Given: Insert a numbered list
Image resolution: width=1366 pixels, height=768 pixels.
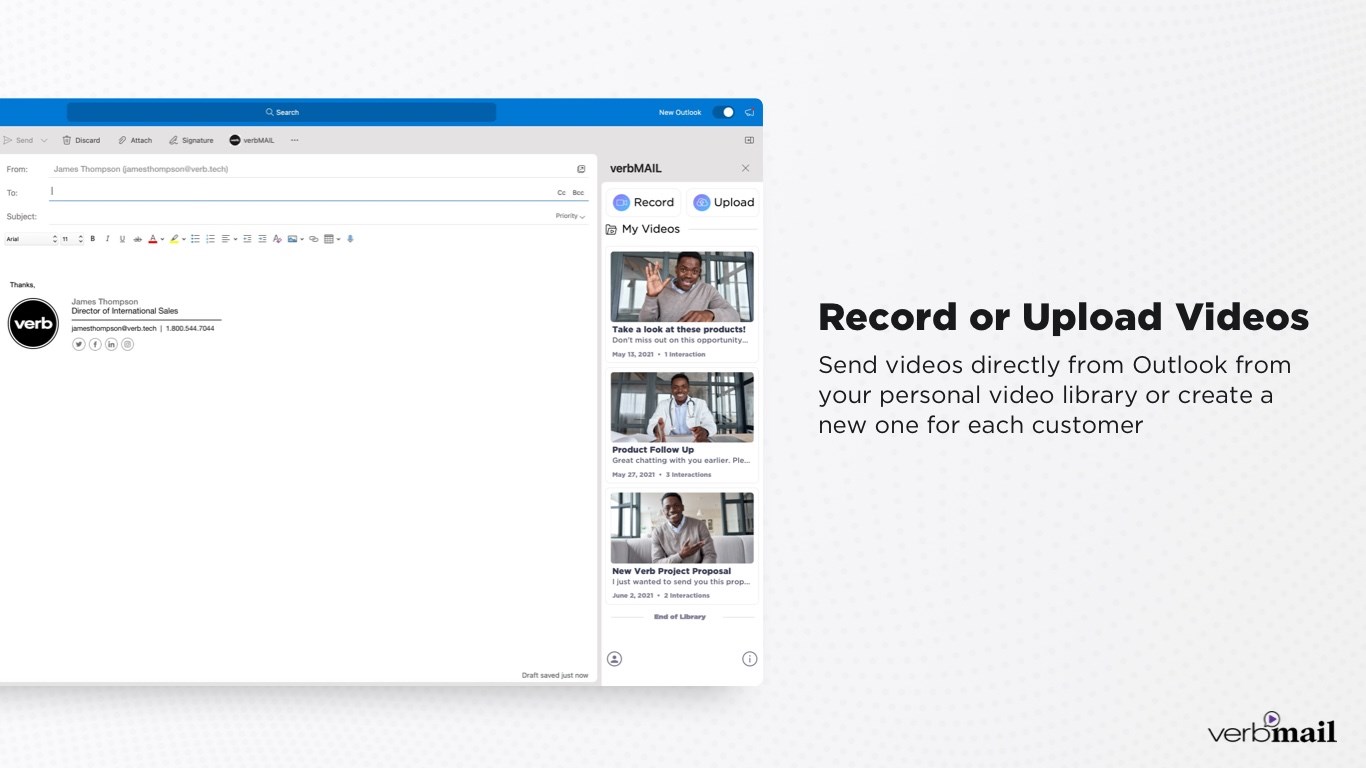Looking at the screenshot, I should point(210,239).
